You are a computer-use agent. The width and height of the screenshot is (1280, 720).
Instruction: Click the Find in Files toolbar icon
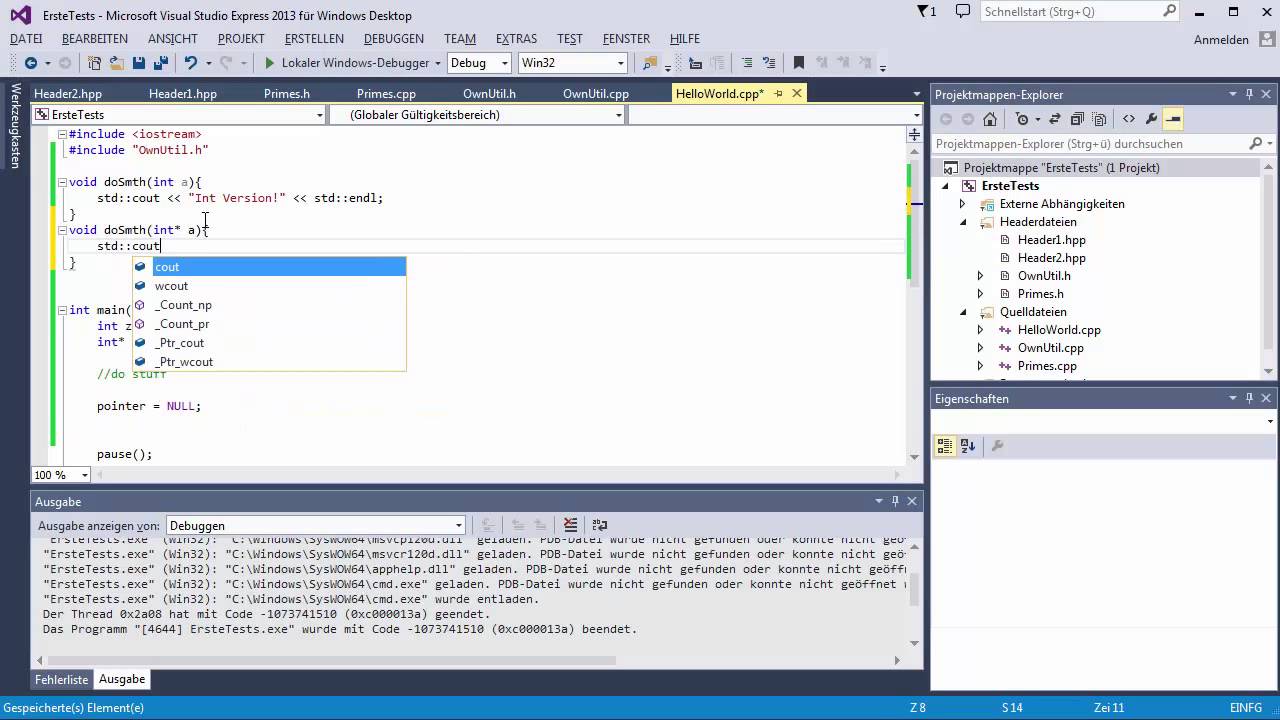[650, 63]
